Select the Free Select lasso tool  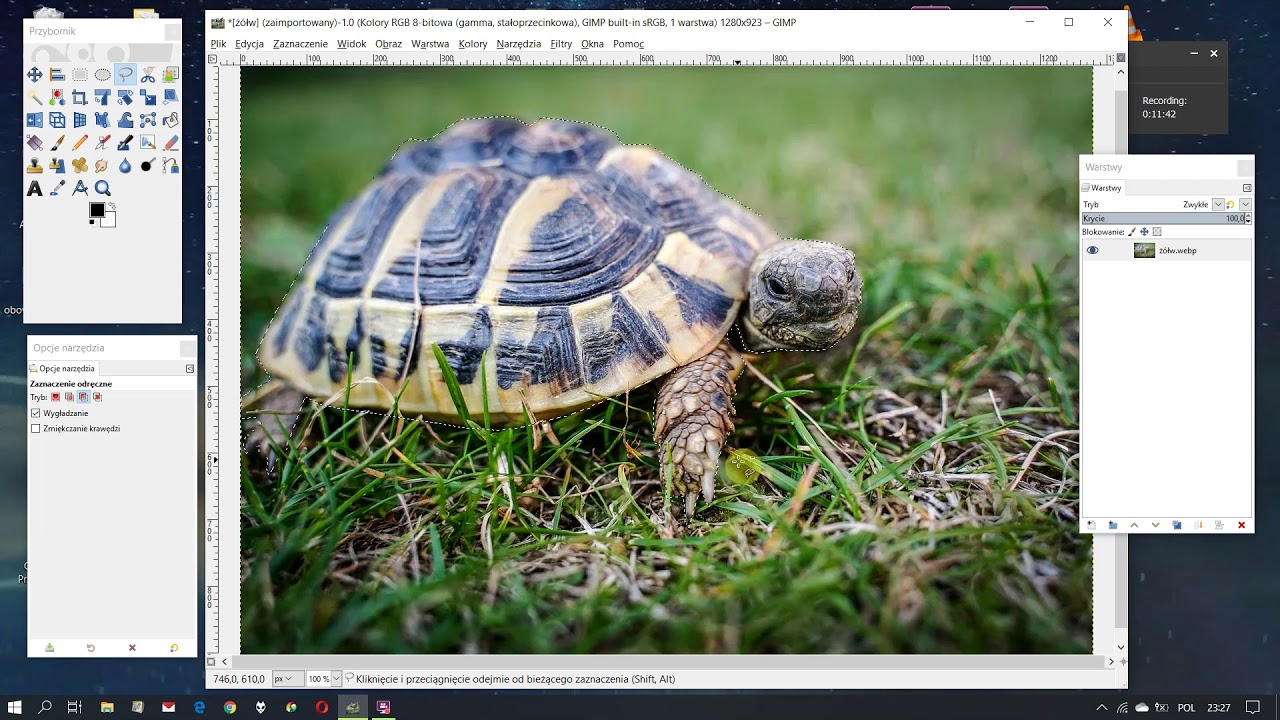coord(125,74)
